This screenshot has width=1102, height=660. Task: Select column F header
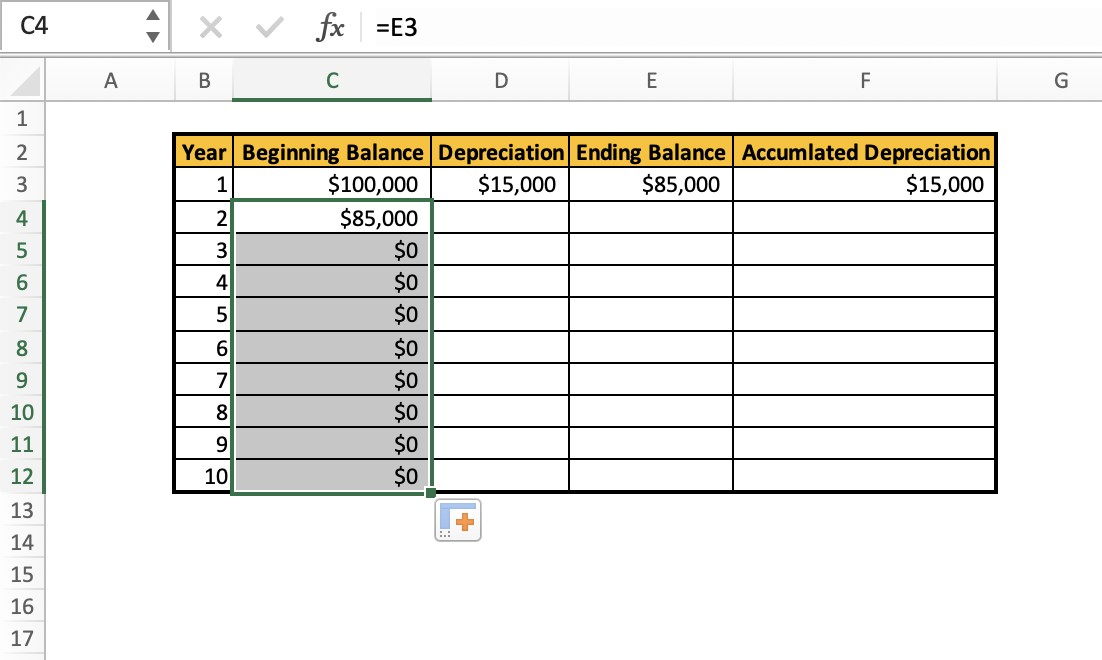click(864, 82)
